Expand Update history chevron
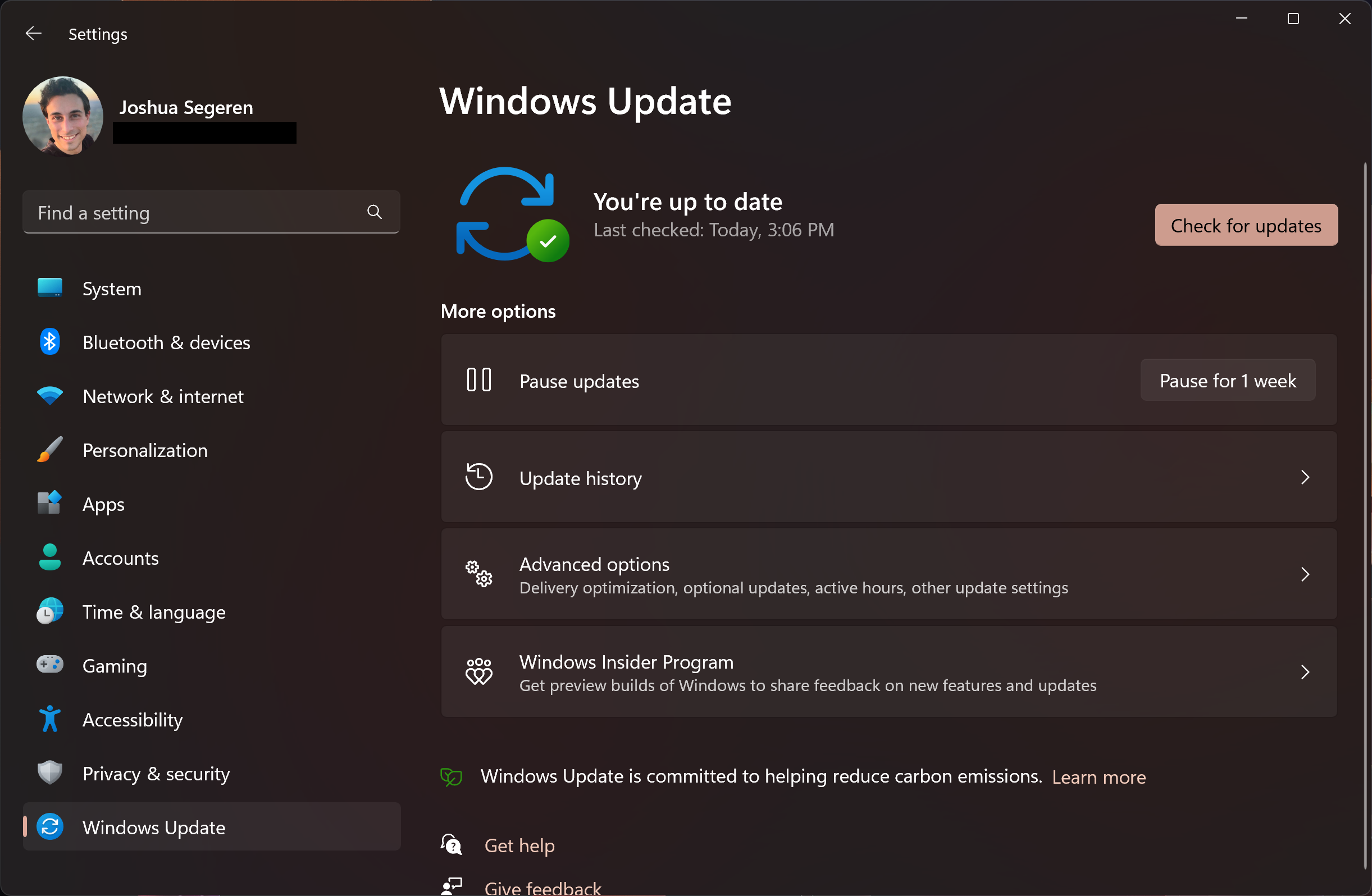This screenshot has width=1372, height=896. (1305, 477)
